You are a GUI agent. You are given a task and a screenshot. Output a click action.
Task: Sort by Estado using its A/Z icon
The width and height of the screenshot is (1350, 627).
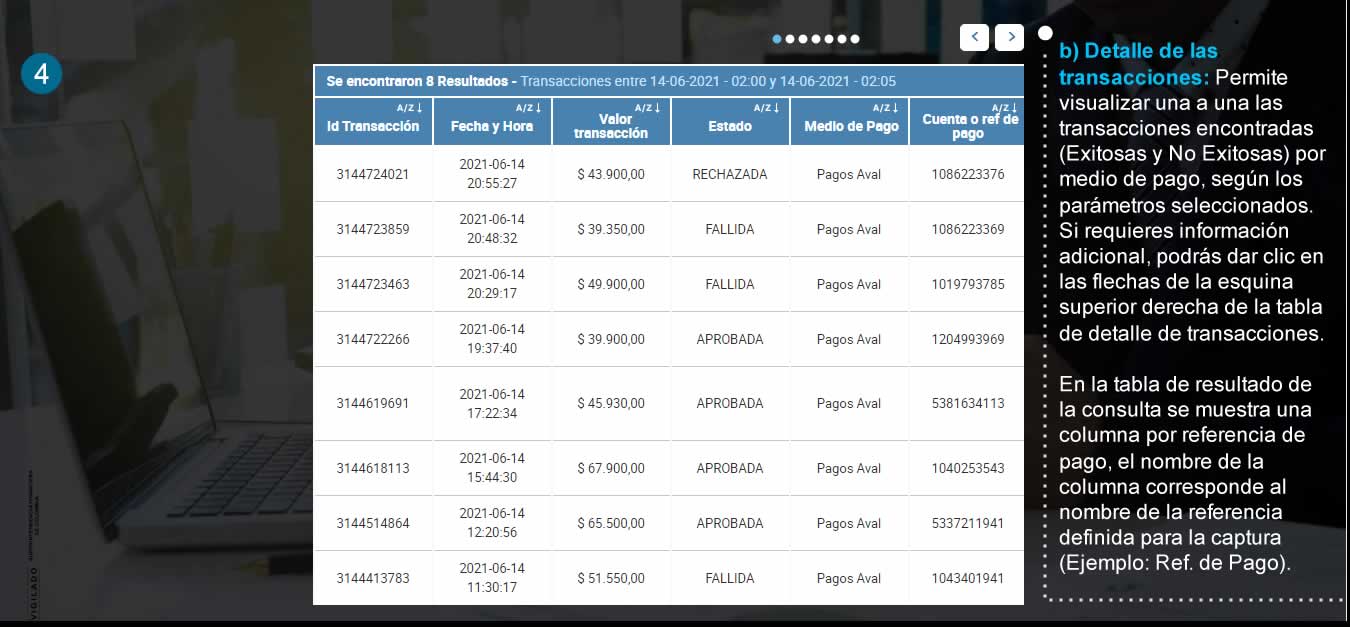tap(766, 107)
